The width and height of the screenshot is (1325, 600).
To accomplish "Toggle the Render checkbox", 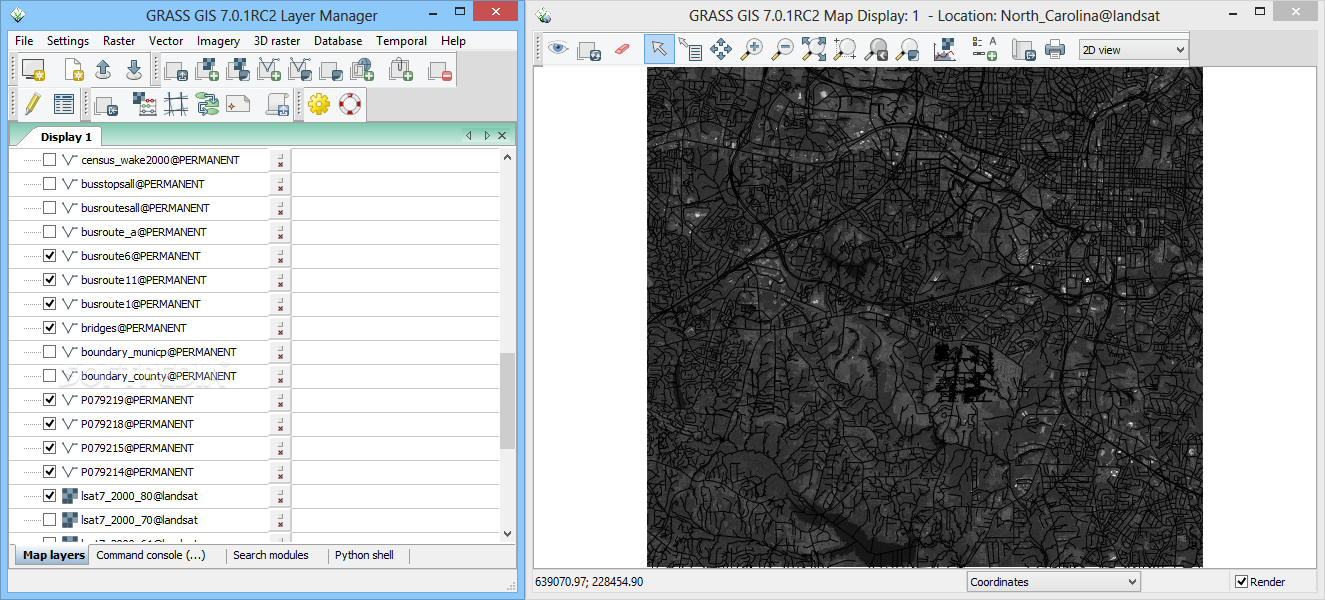I will pos(1242,582).
